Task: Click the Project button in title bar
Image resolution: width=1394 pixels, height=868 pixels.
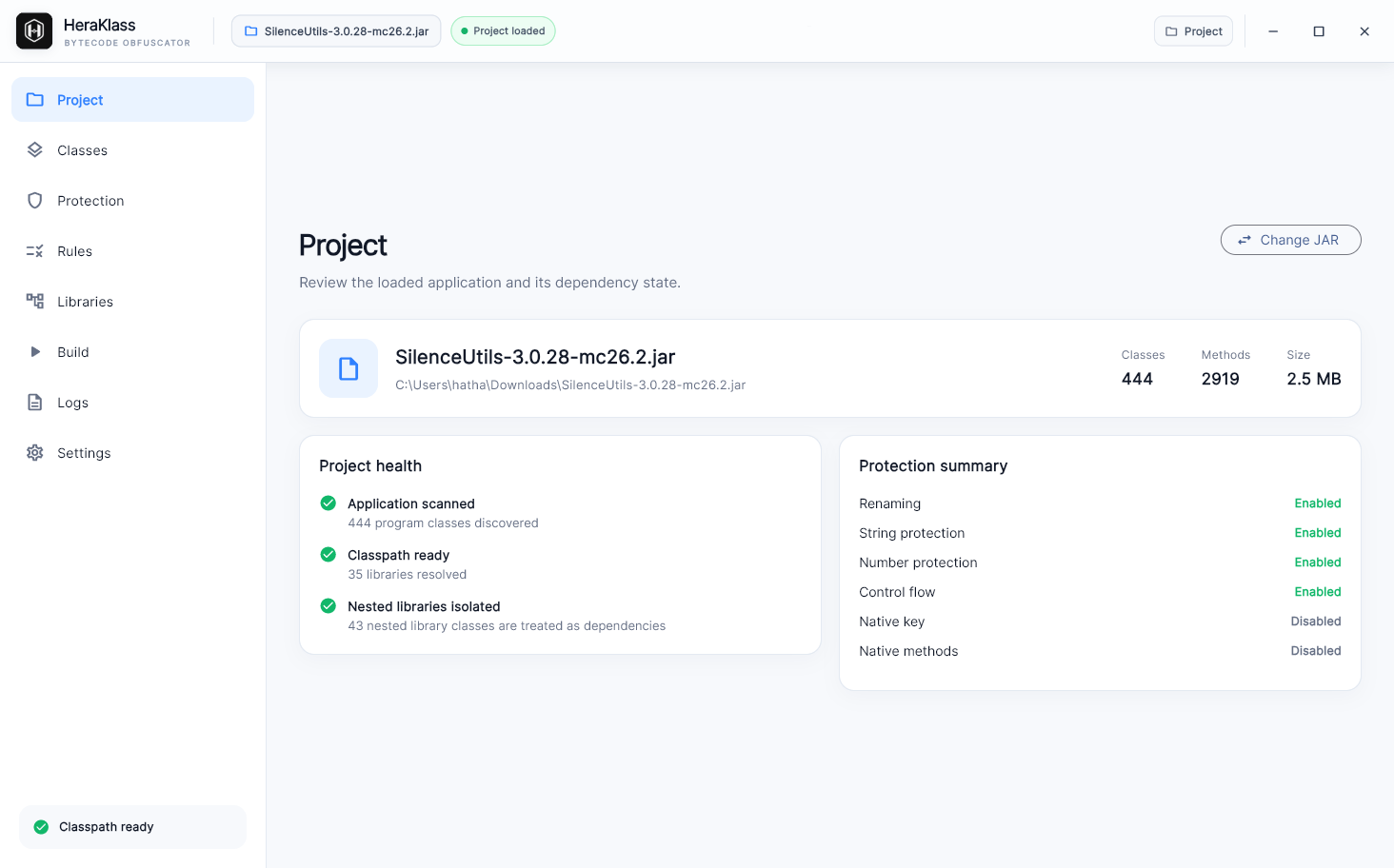Action: click(x=1193, y=31)
